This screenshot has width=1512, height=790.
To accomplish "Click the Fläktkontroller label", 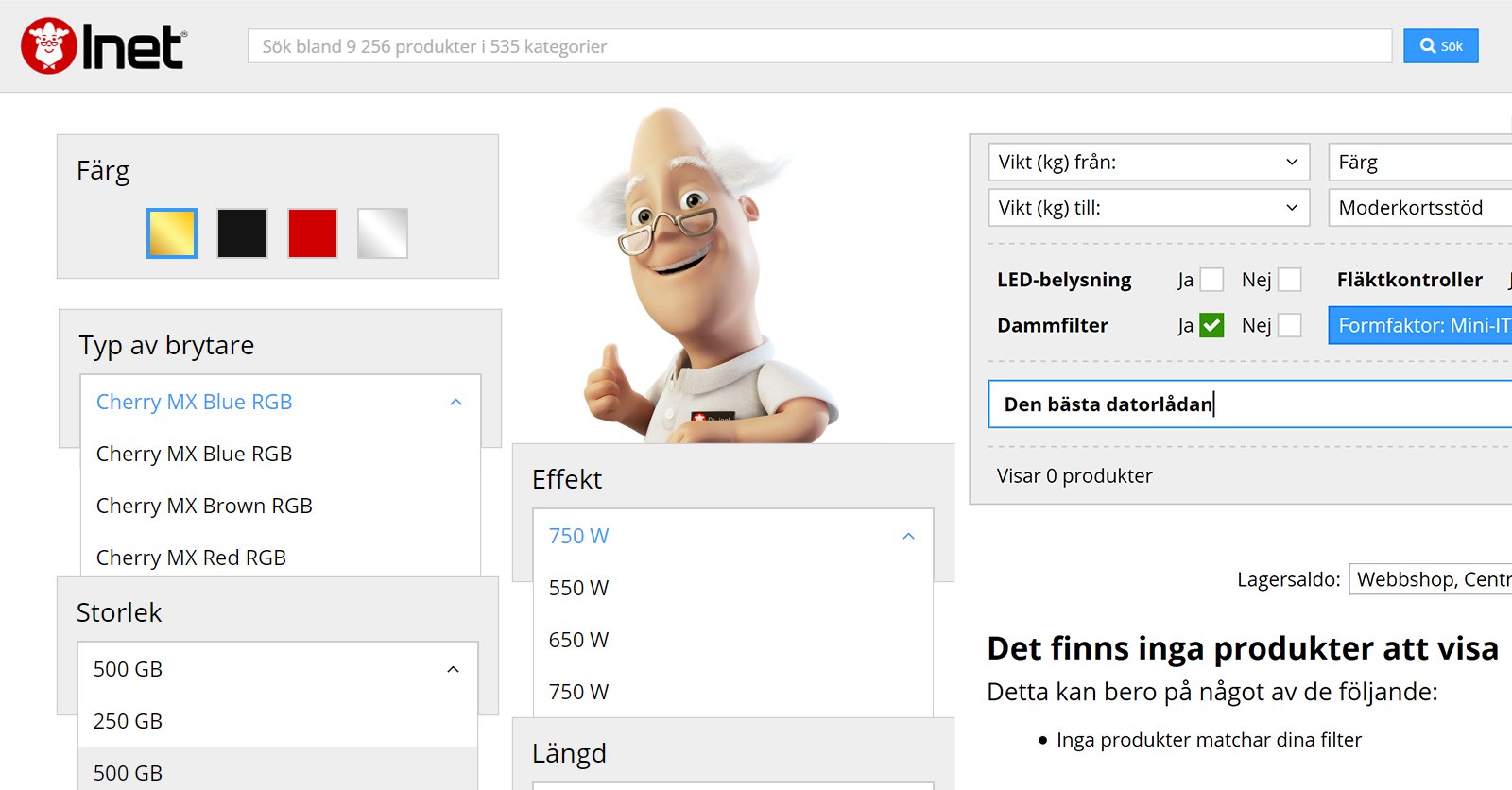I will (1409, 280).
